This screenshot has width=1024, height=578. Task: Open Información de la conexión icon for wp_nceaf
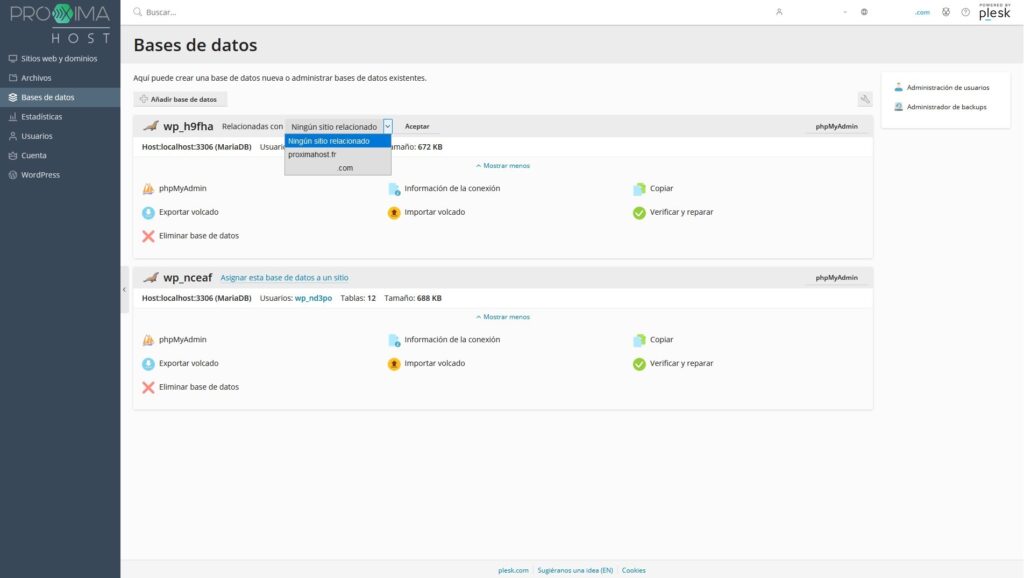click(394, 340)
